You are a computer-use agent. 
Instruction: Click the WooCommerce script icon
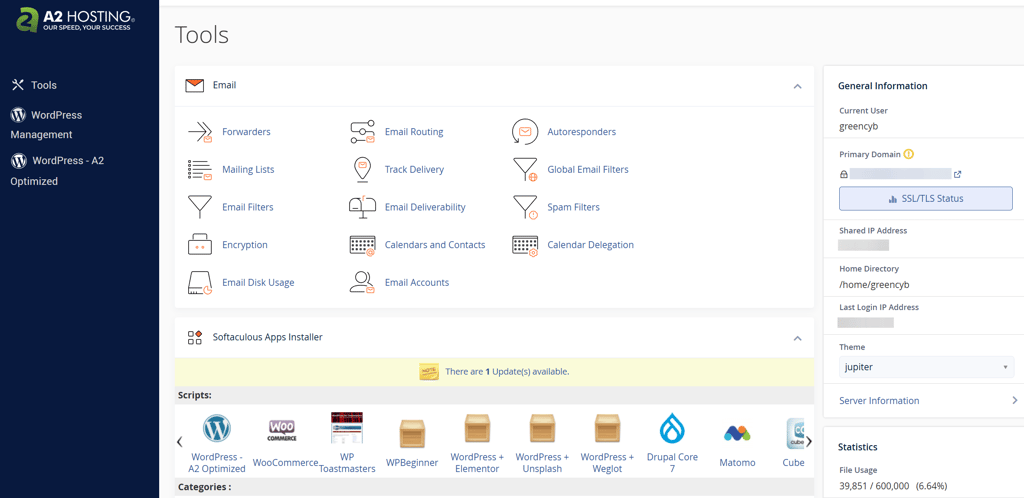tap(282, 430)
